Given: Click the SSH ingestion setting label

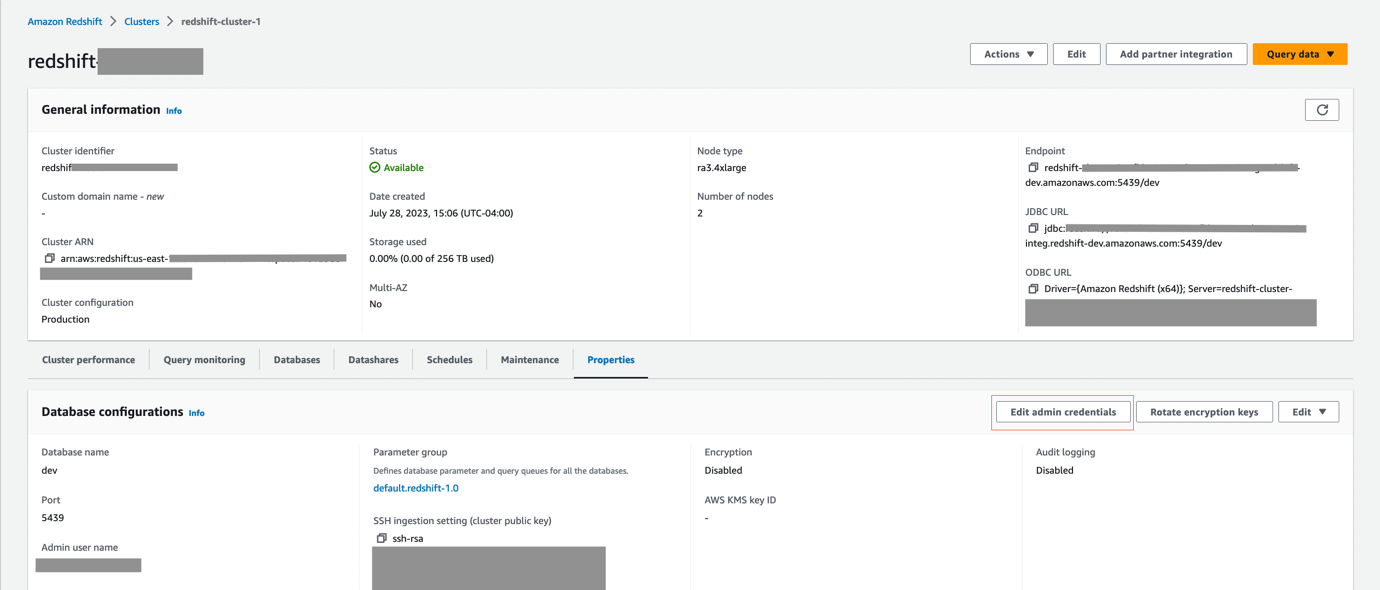Looking at the screenshot, I should click(462, 520).
